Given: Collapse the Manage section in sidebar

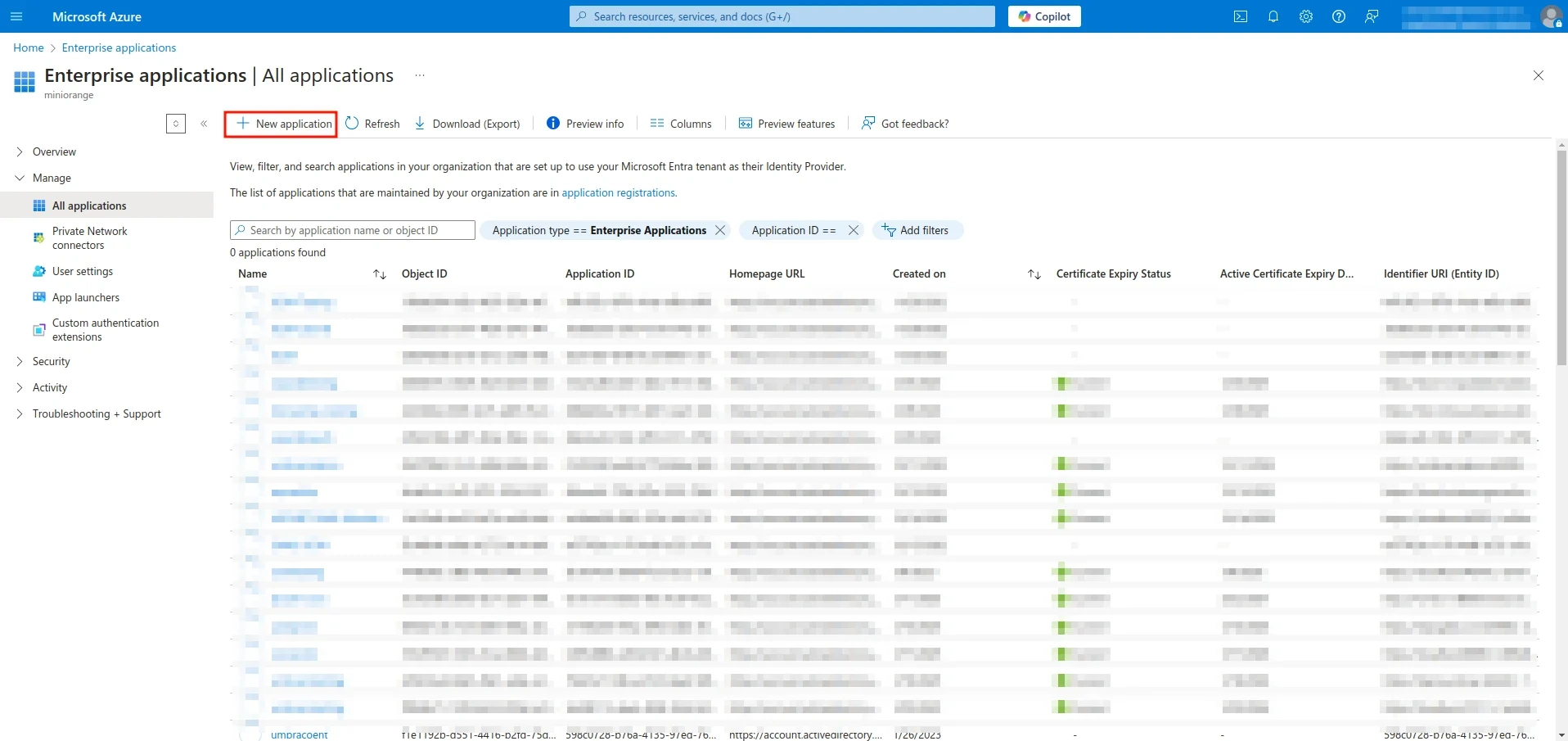Looking at the screenshot, I should point(18,178).
